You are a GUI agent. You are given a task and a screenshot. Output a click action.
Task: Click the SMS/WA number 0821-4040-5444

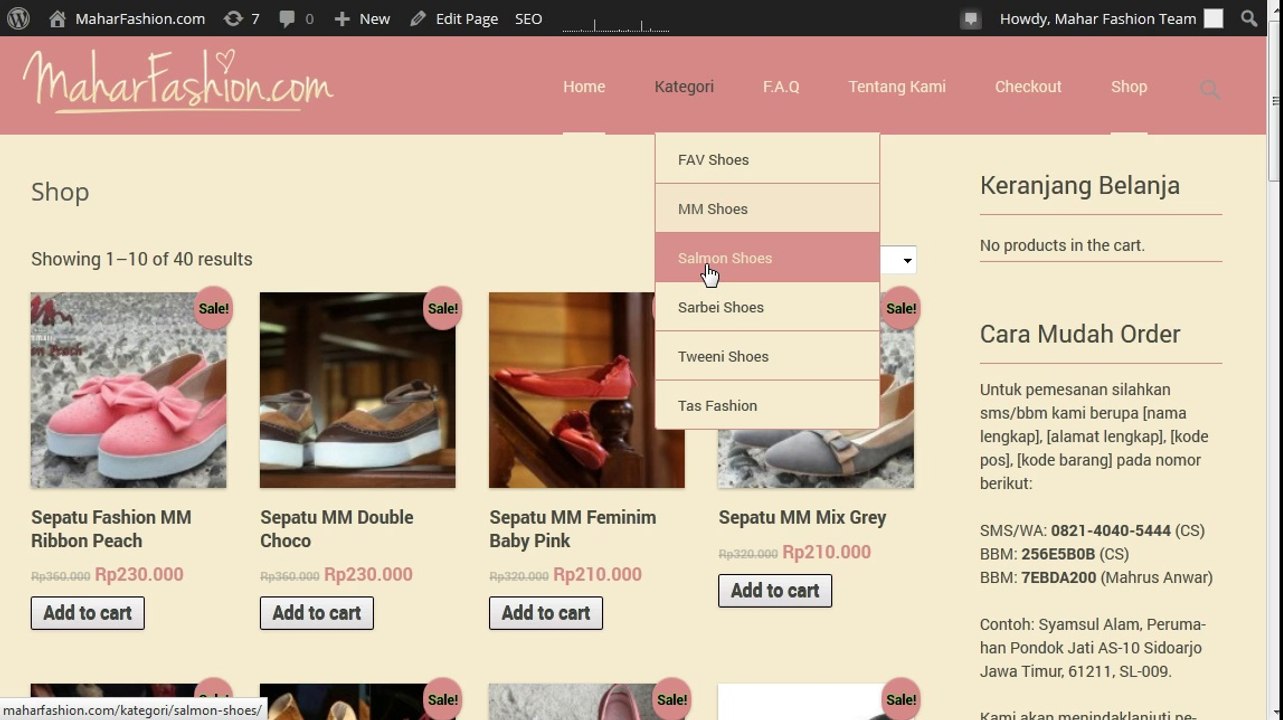click(x=1111, y=530)
